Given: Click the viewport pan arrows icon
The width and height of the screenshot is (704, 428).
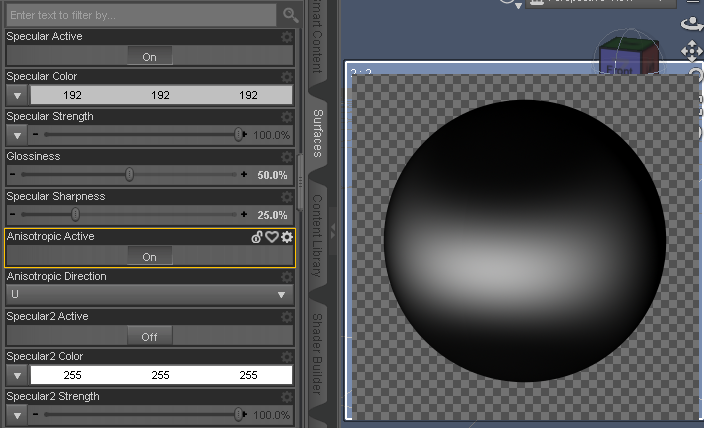Looking at the screenshot, I should point(692,51).
